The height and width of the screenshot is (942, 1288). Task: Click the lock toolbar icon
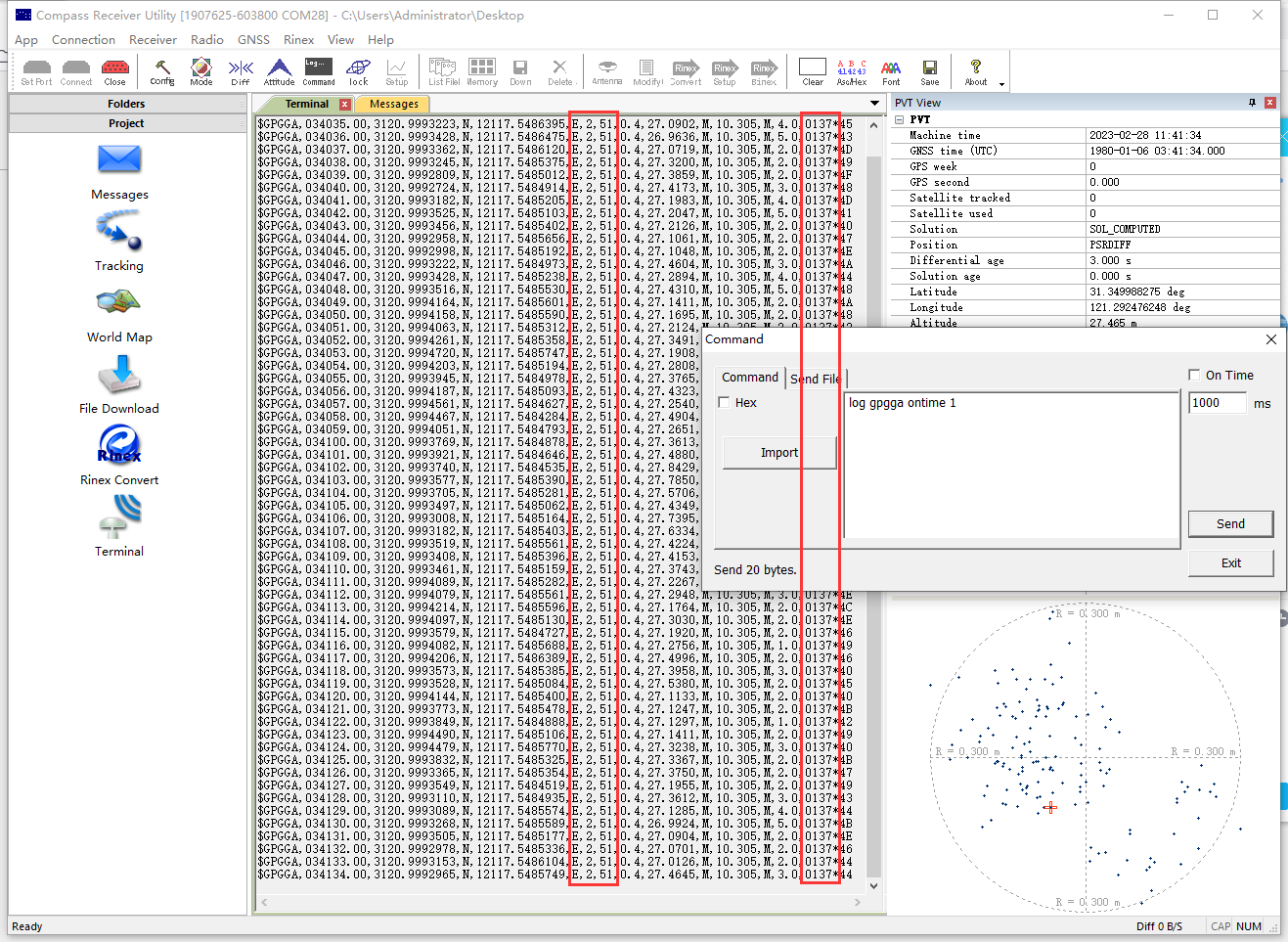359,71
